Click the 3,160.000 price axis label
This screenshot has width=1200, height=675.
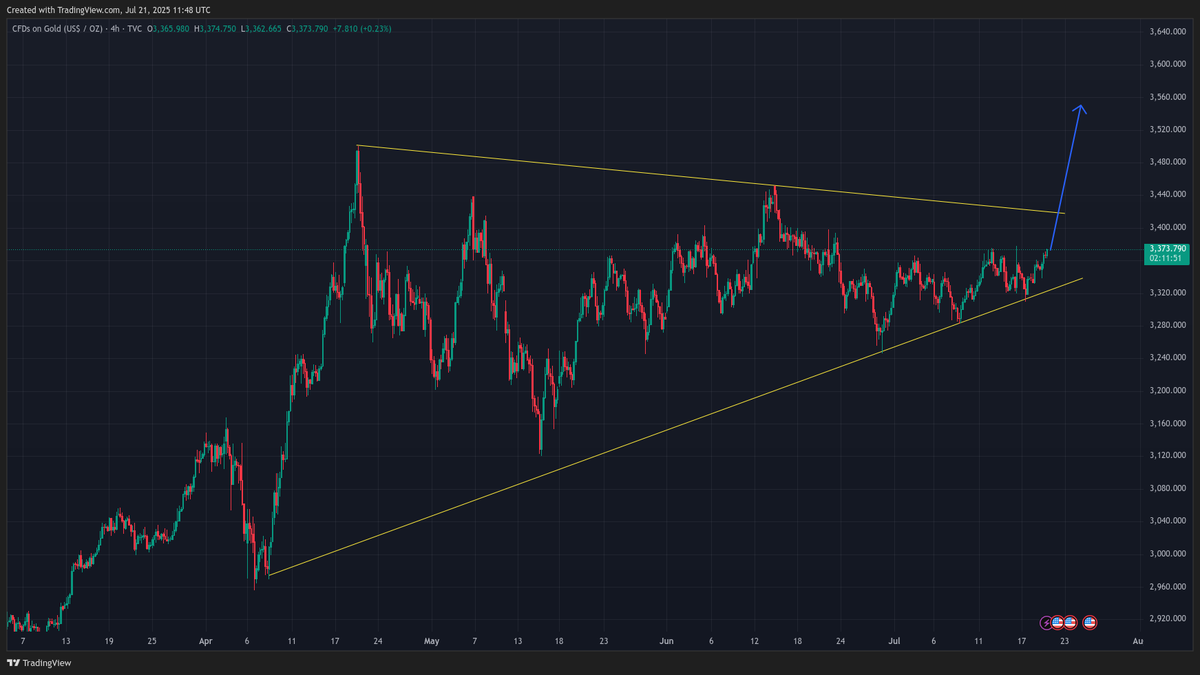pyautogui.click(x=1168, y=422)
